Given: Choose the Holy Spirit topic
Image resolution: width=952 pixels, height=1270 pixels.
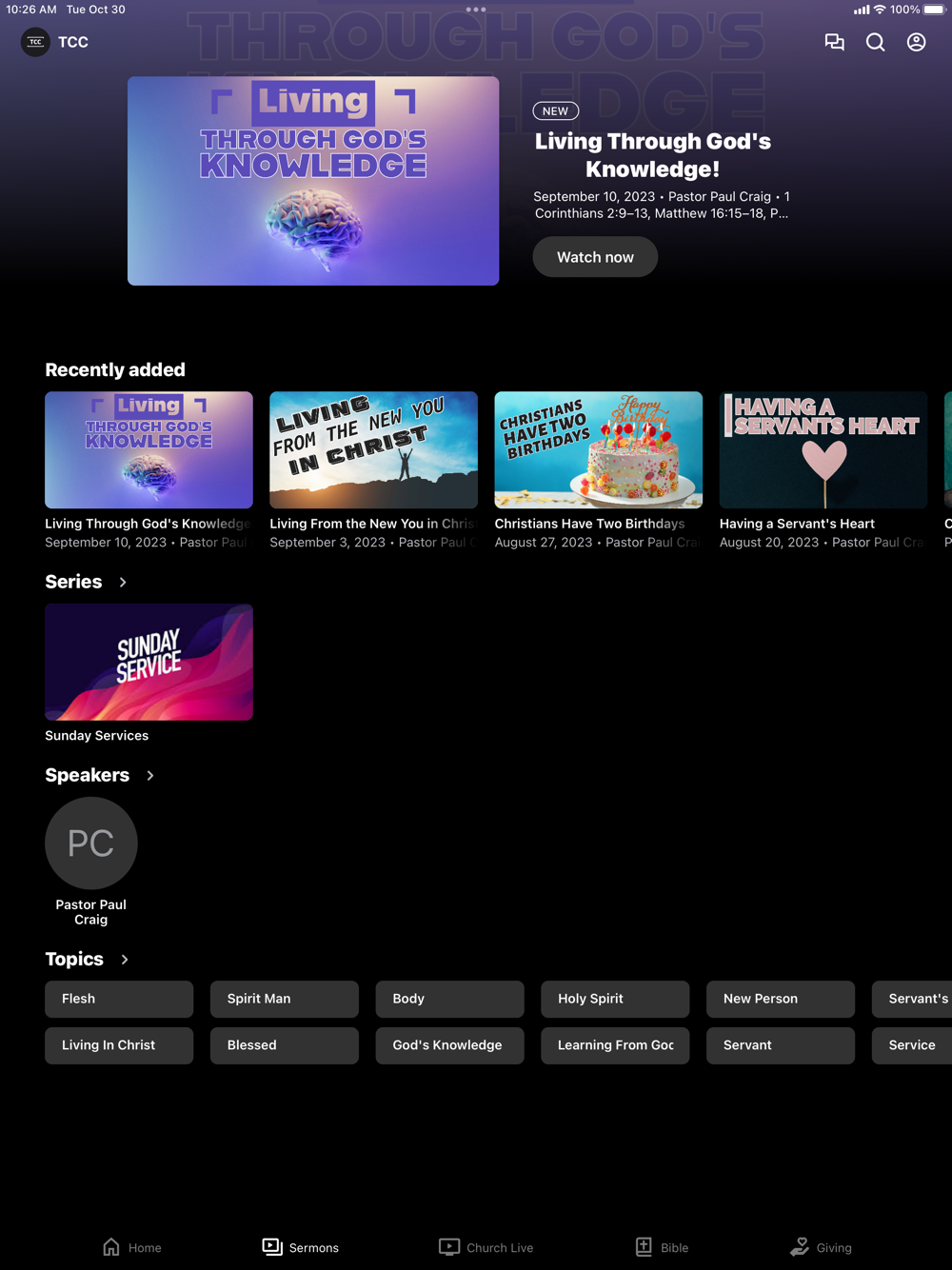Looking at the screenshot, I should (615, 999).
